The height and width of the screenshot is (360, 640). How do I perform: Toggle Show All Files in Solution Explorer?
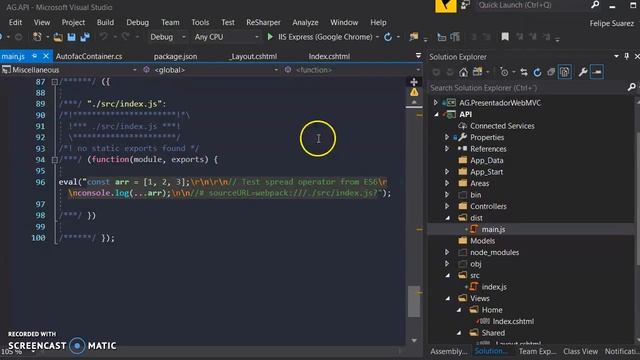[565, 72]
